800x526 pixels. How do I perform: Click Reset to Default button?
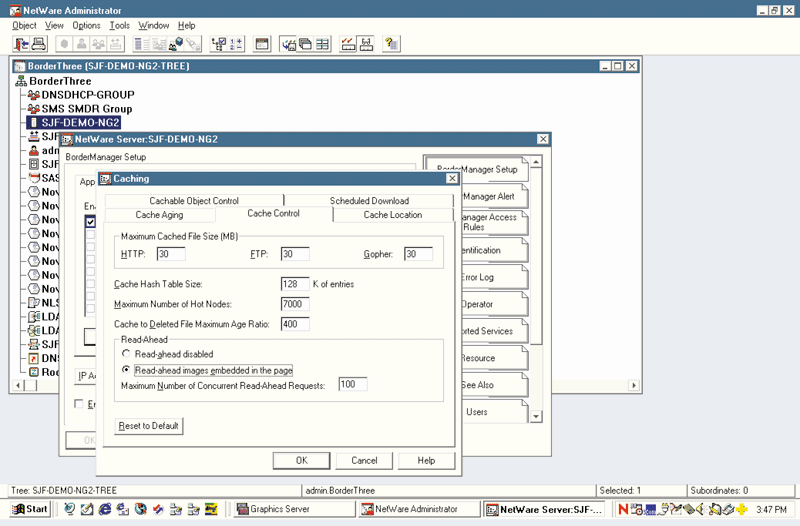148,425
